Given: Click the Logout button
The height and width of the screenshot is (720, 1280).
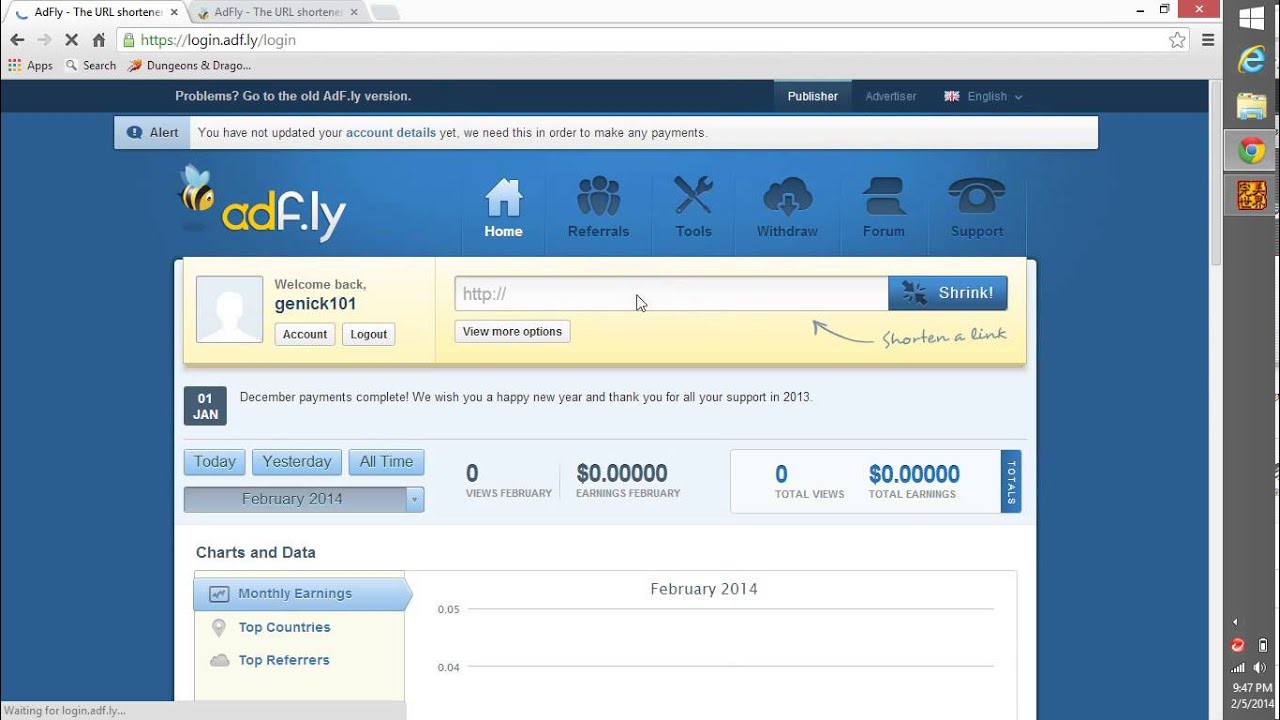Looking at the screenshot, I should [368, 334].
